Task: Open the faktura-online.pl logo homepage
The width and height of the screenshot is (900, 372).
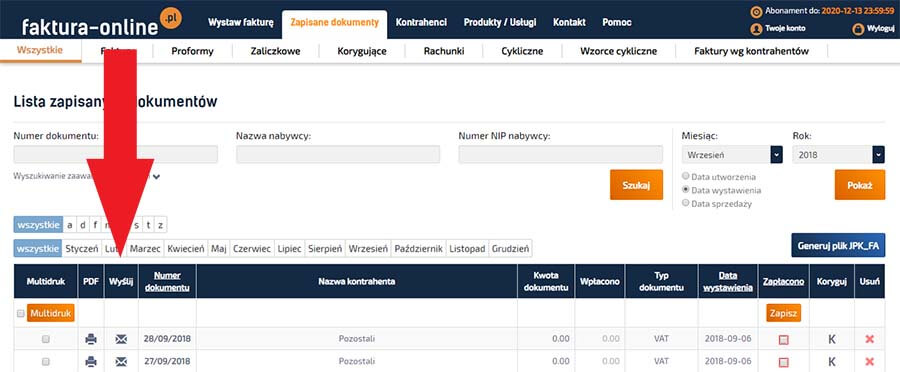Action: 101,22
